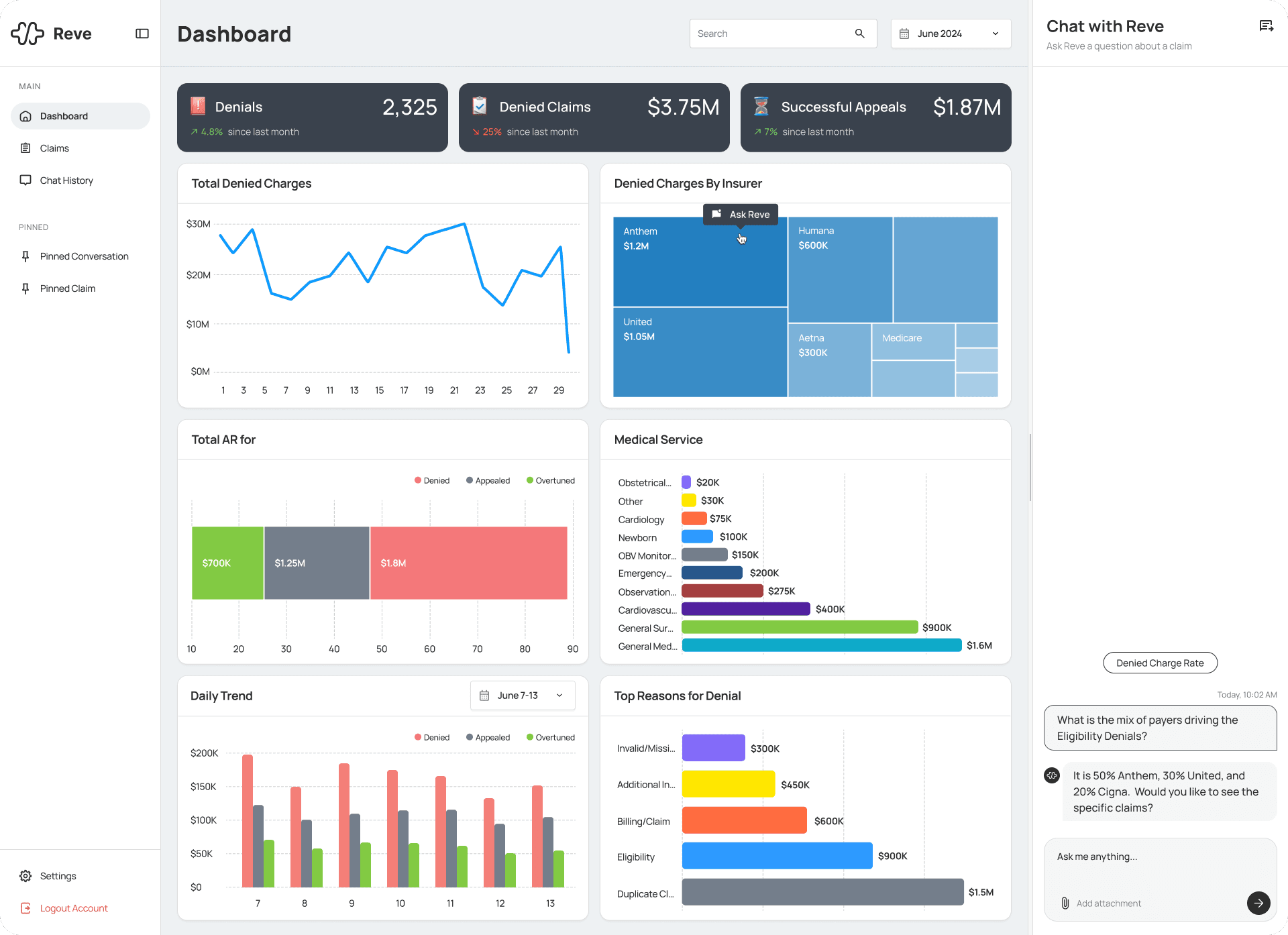Attach a file using the paperclip icon
Screen dimensions: 1288x935
pos(1065,903)
